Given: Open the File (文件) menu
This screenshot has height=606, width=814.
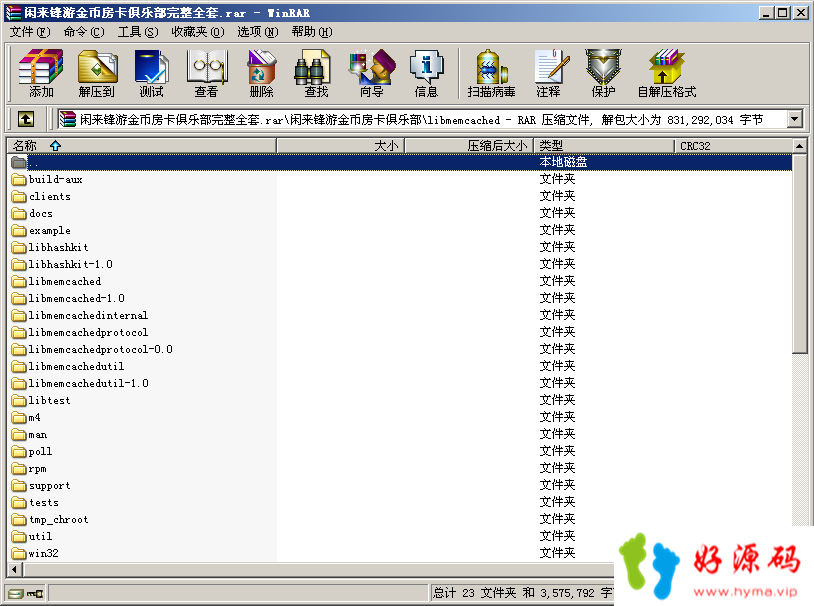Looking at the screenshot, I should (x=30, y=32).
